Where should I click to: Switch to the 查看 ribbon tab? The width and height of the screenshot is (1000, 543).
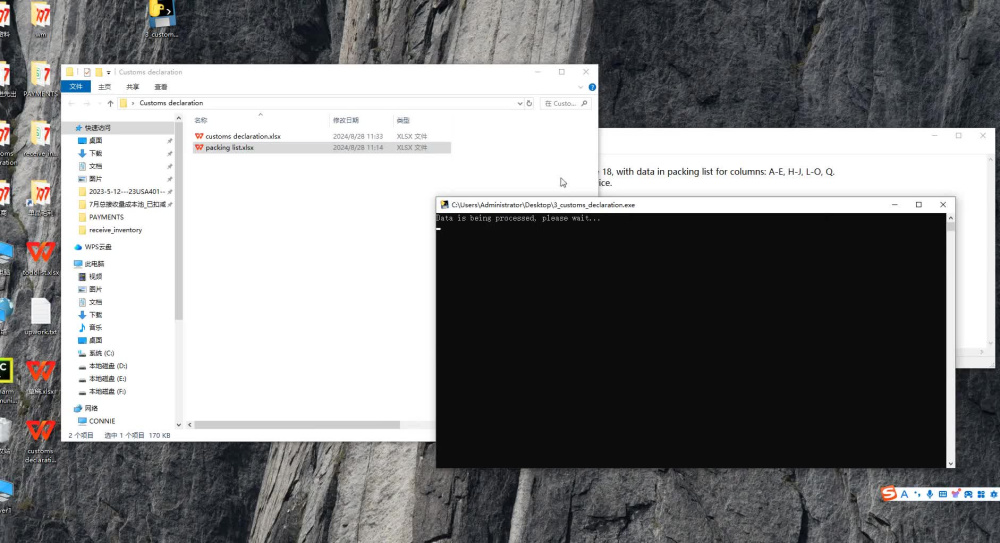(x=161, y=87)
